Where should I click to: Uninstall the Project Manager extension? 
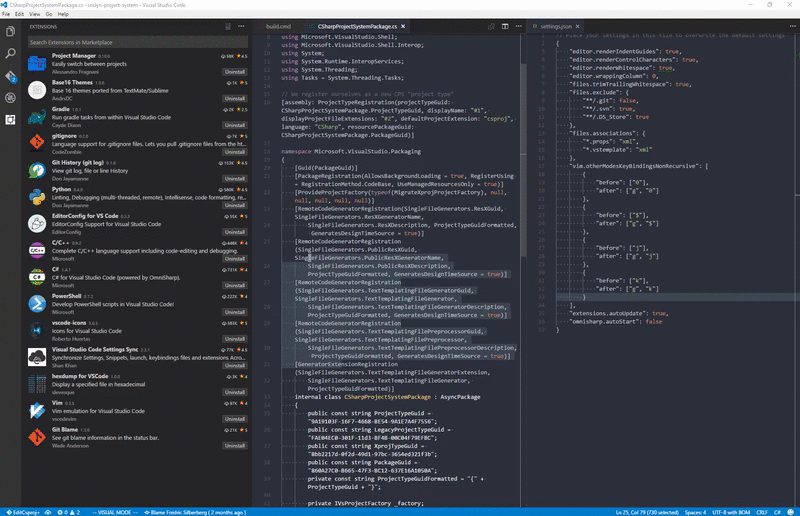pyautogui.click(x=235, y=72)
